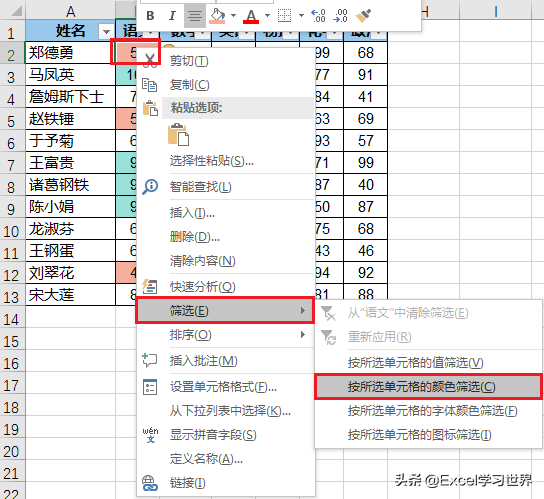The image size is (544, 499).
Task: Open font color dropdown arrow
Action: pyautogui.click(x=267, y=16)
